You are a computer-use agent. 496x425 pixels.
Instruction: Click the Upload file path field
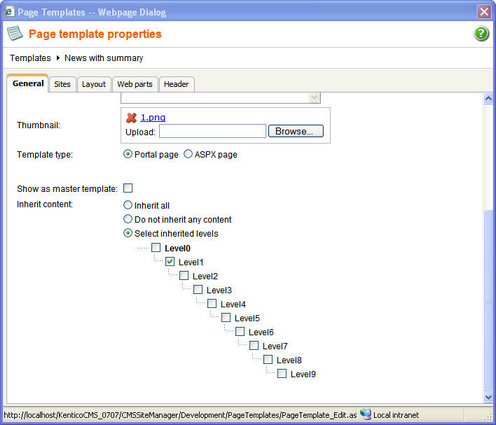click(x=212, y=131)
